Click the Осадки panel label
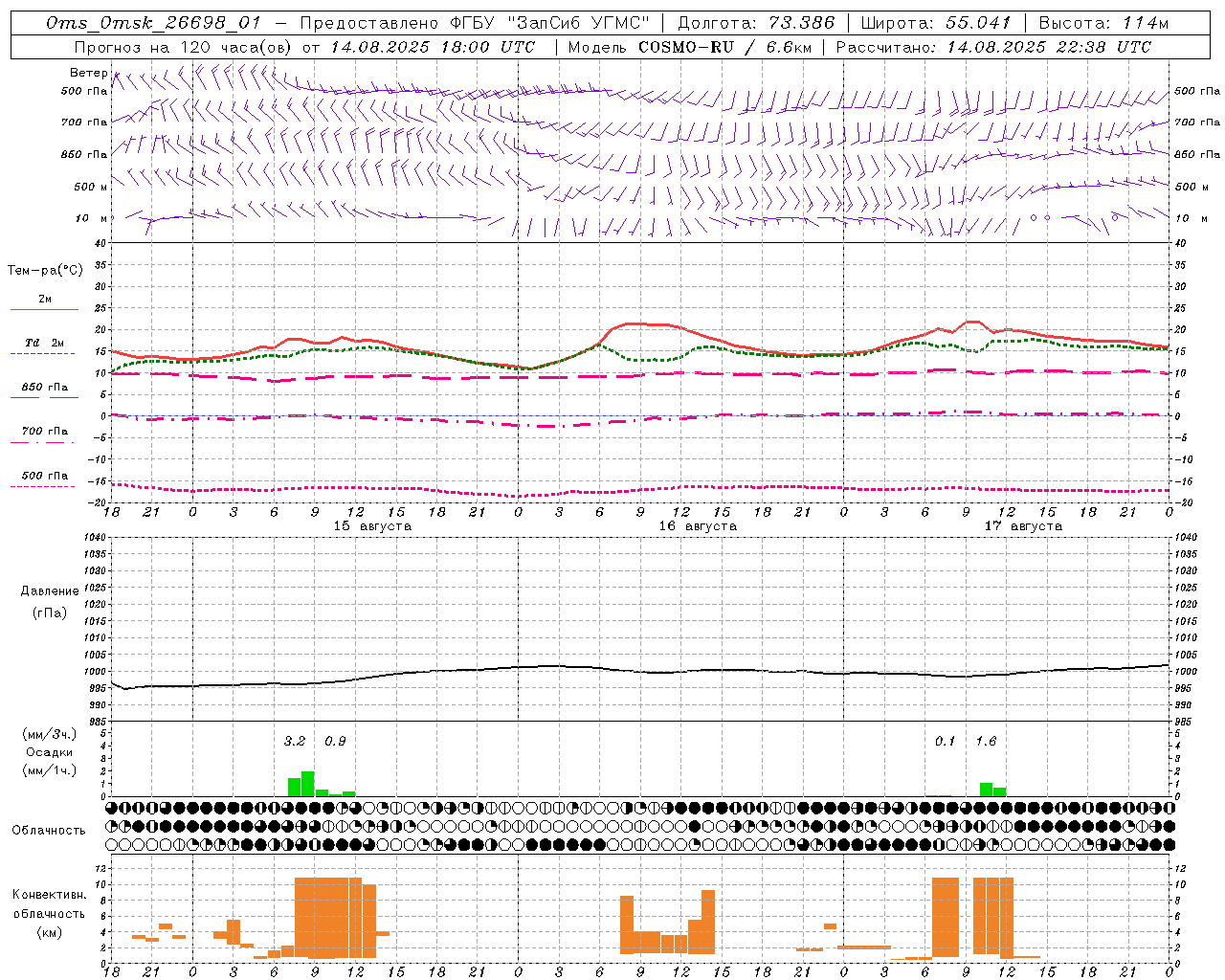The image size is (1225, 980). click(49, 752)
